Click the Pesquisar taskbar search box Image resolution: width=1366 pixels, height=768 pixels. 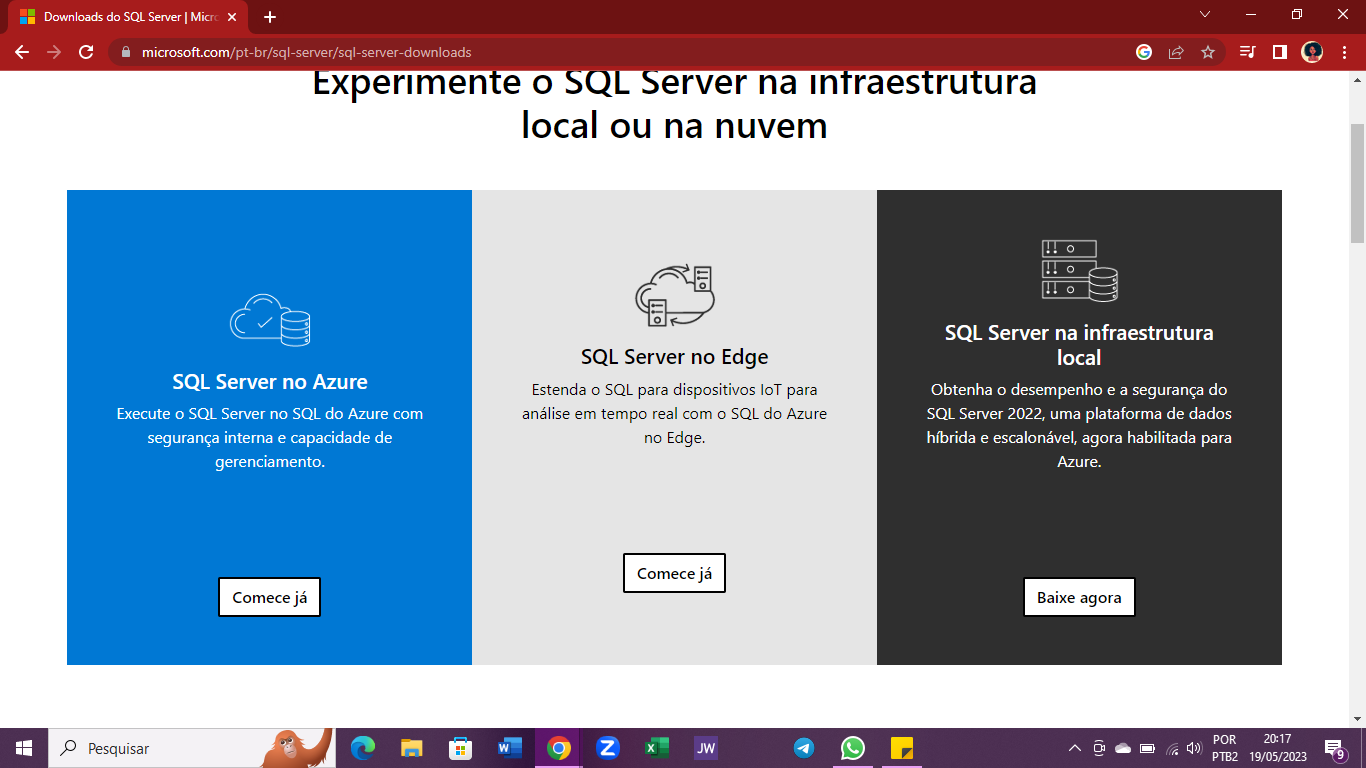[192, 748]
